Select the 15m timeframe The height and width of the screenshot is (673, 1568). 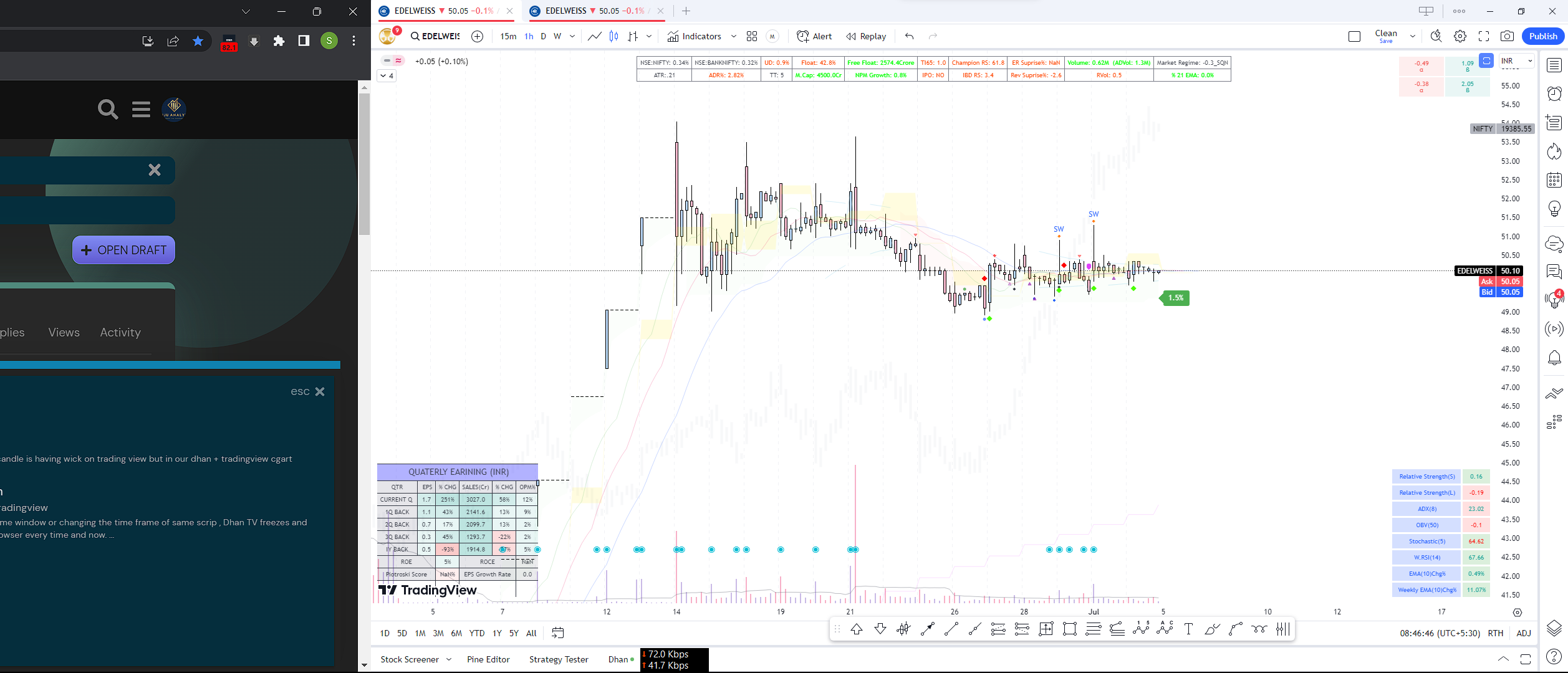pyautogui.click(x=508, y=36)
